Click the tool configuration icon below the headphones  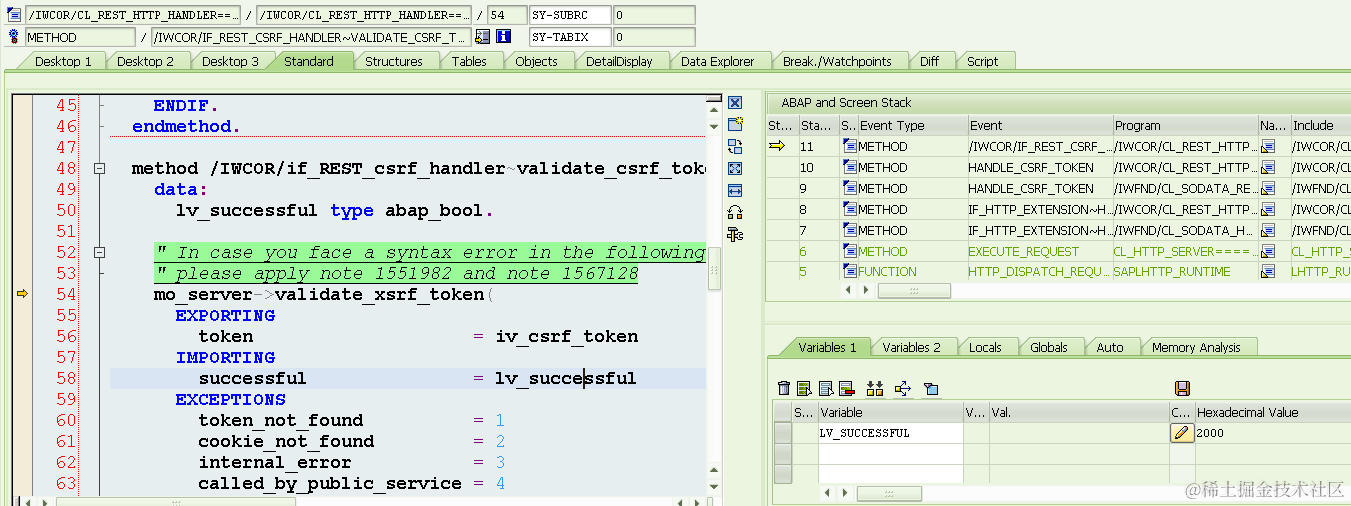click(x=735, y=234)
